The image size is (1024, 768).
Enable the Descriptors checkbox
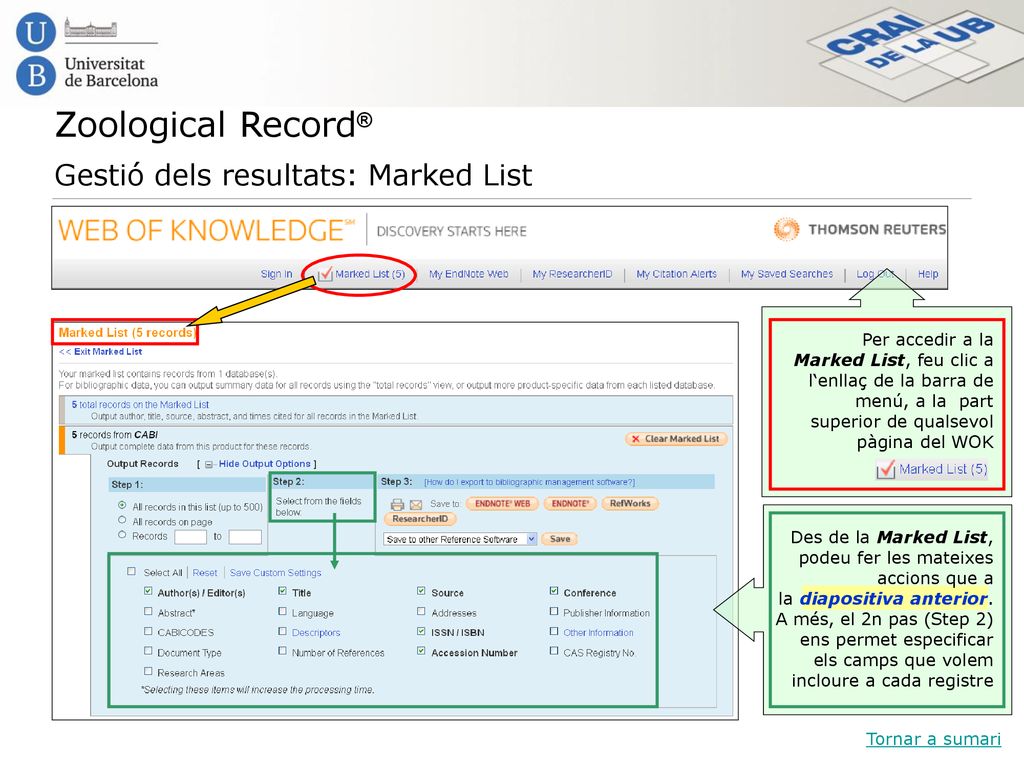(x=282, y=632)
